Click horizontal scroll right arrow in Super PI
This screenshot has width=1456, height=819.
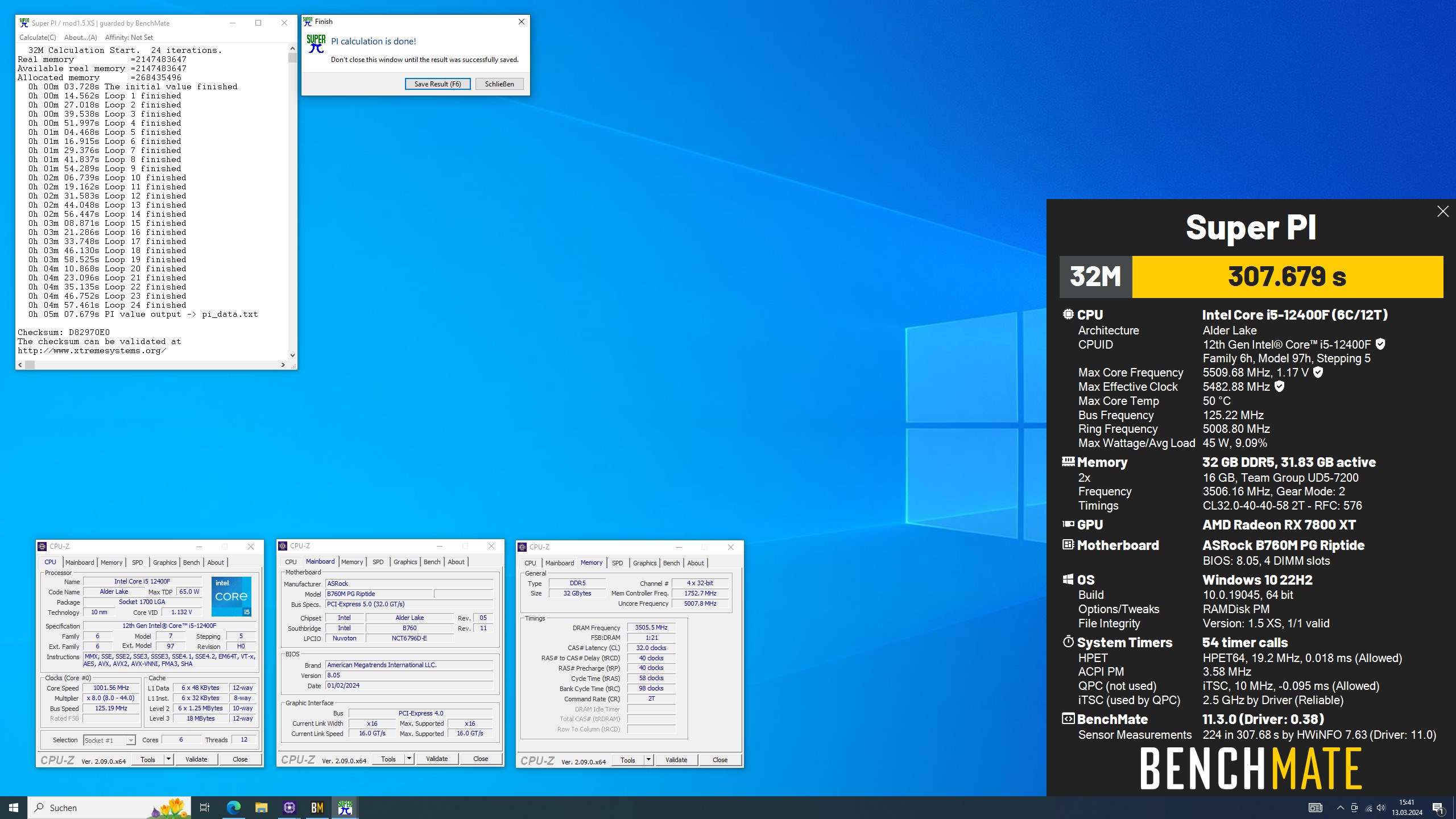click(x=283, y=365)
